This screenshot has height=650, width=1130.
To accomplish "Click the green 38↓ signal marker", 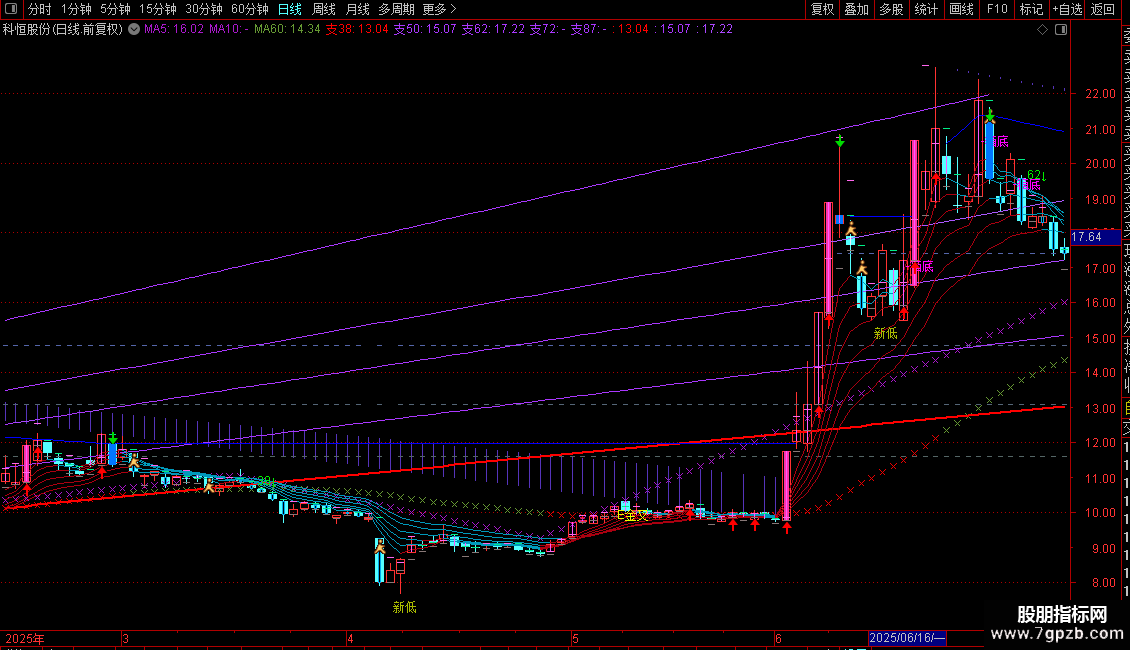I will (267, 481).
